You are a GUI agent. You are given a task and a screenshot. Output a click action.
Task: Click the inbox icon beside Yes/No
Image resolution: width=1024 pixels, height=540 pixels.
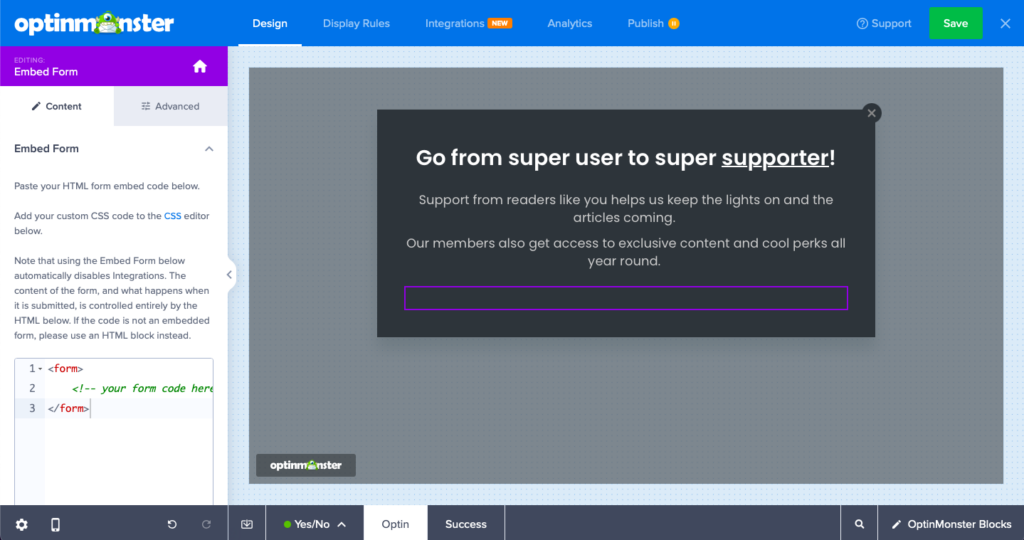click(247, 524)
